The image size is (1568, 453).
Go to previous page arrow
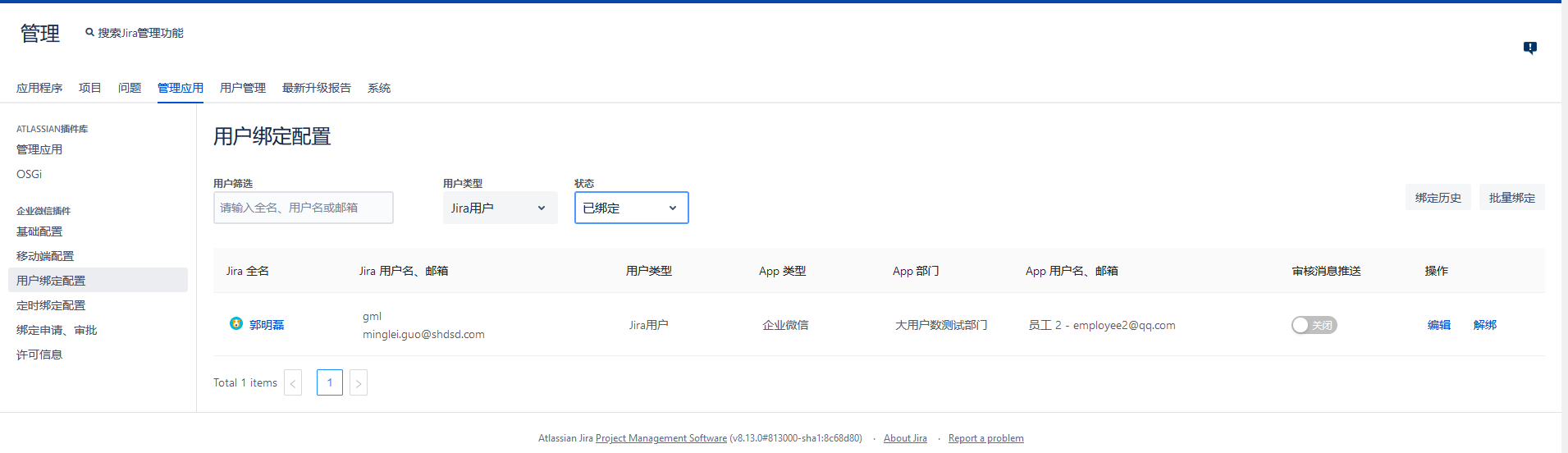(293, 383)
